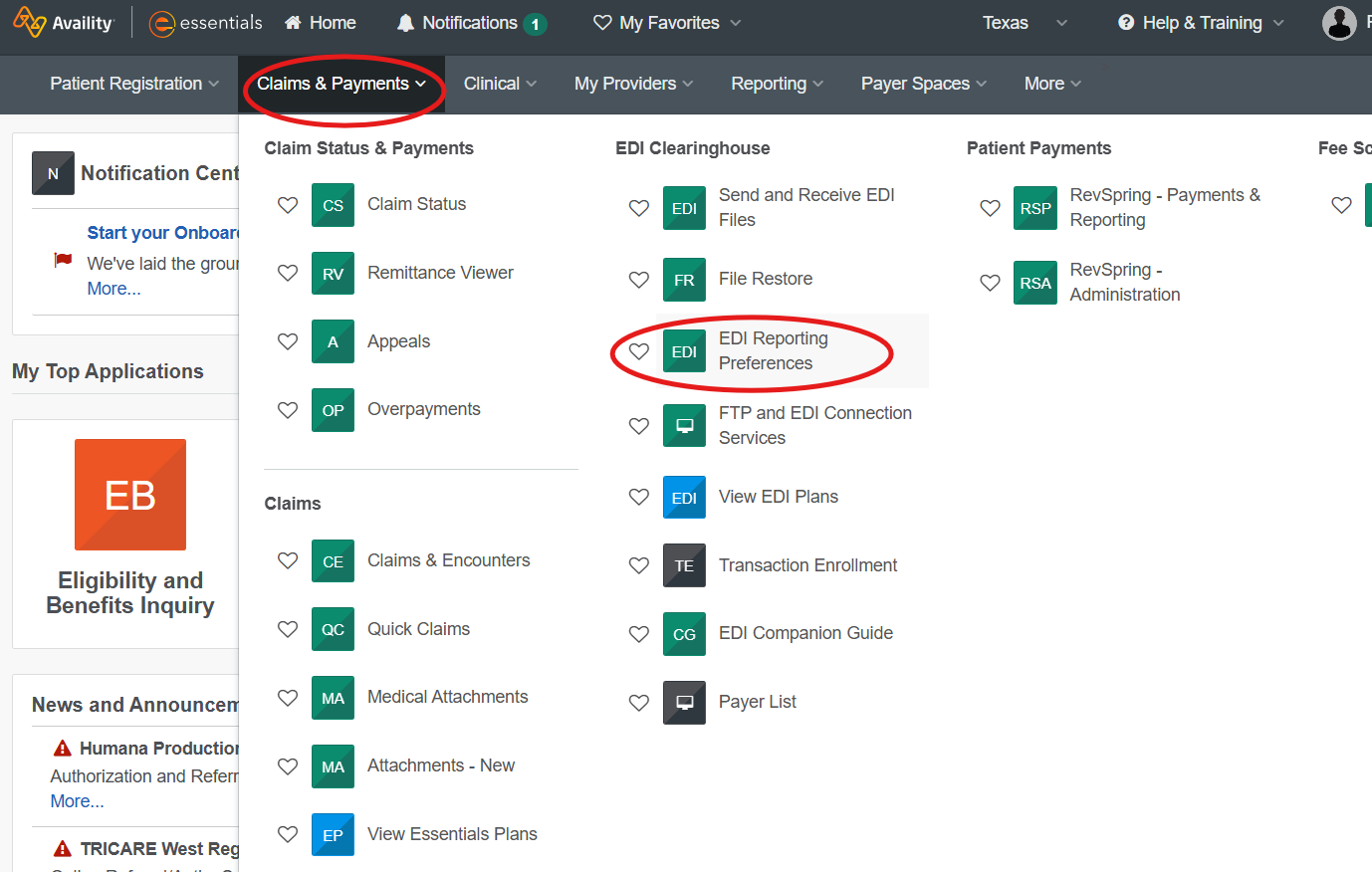Open the essentials logo link
The width and height of the screenshot is (1372, 872).
point(206,23)
